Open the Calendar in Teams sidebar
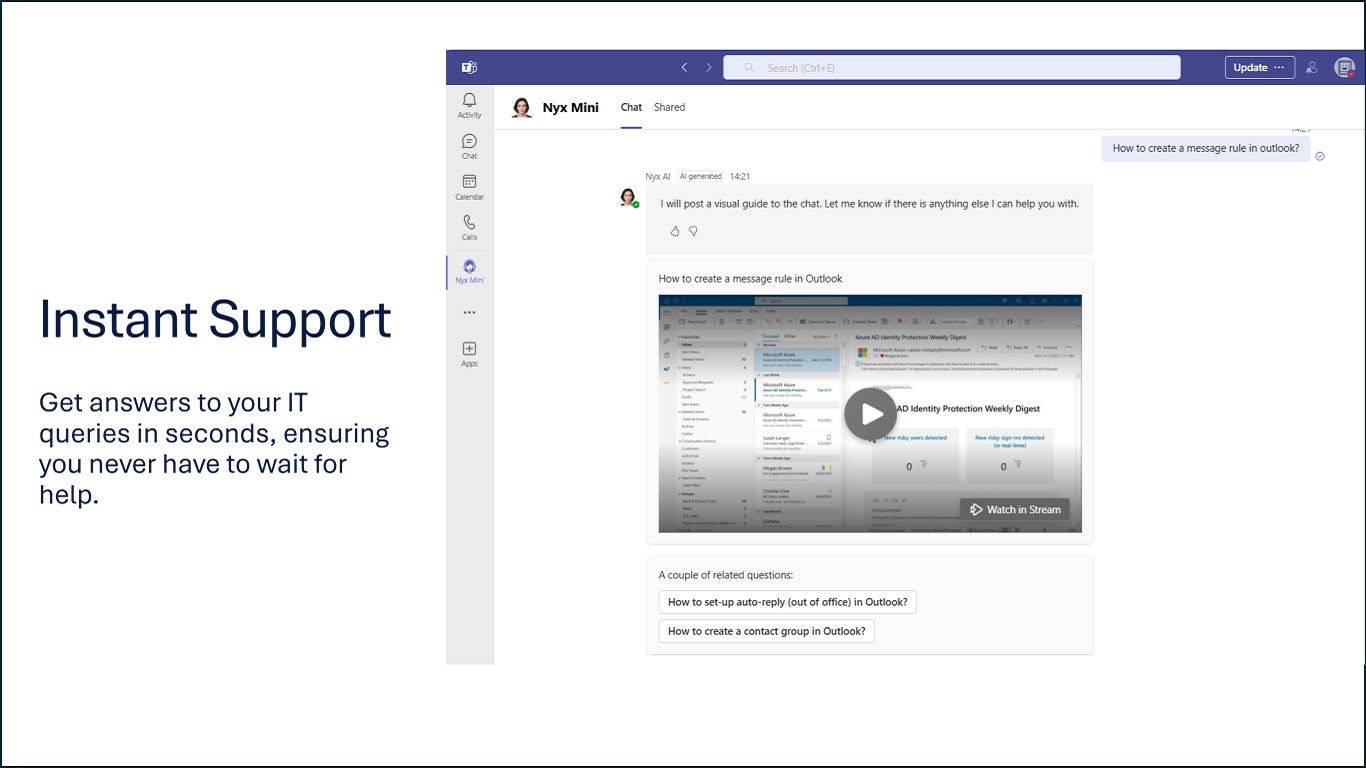The width and height of the screenshot is (1366, 768). pyautogui.click(x=469, y=187)
